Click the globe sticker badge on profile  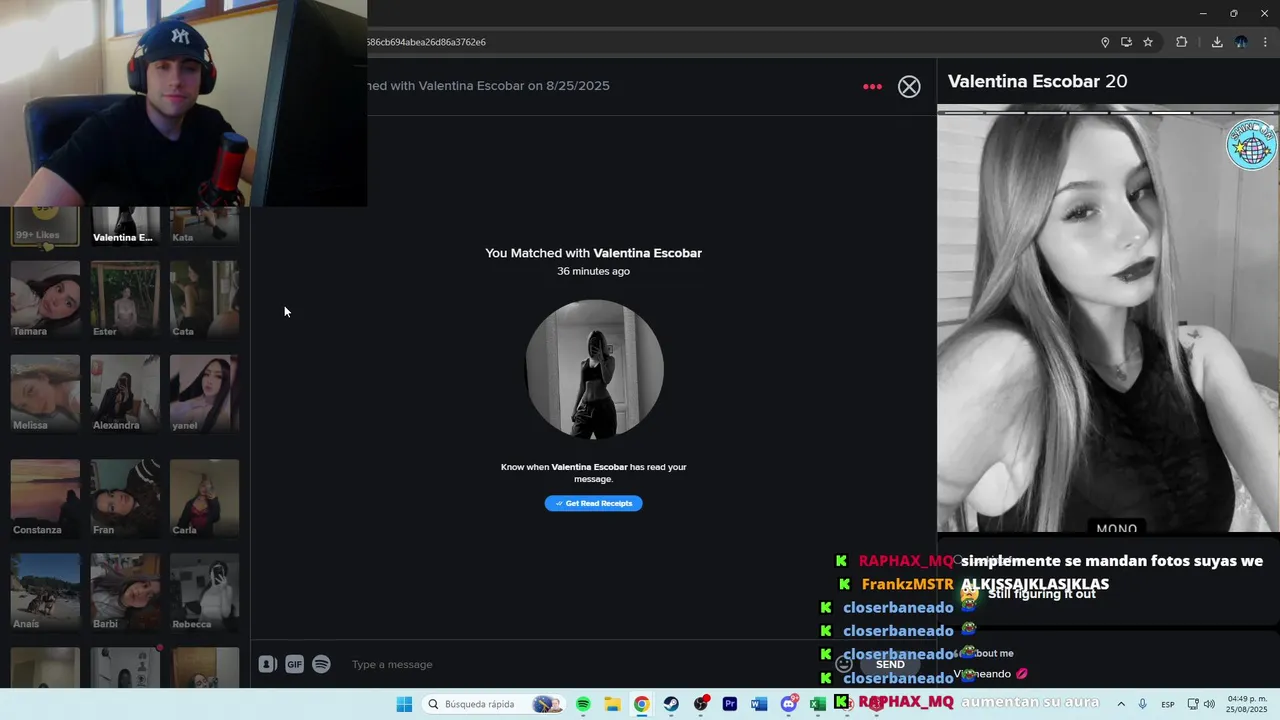point(1251,145)
